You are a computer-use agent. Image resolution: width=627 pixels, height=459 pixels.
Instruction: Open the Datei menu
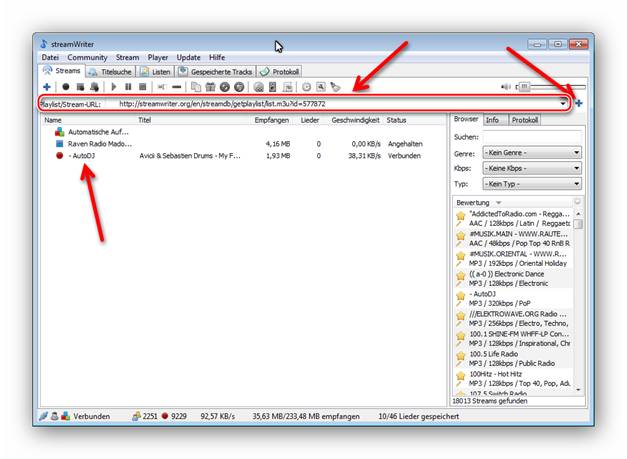click(x=50, y=58)
